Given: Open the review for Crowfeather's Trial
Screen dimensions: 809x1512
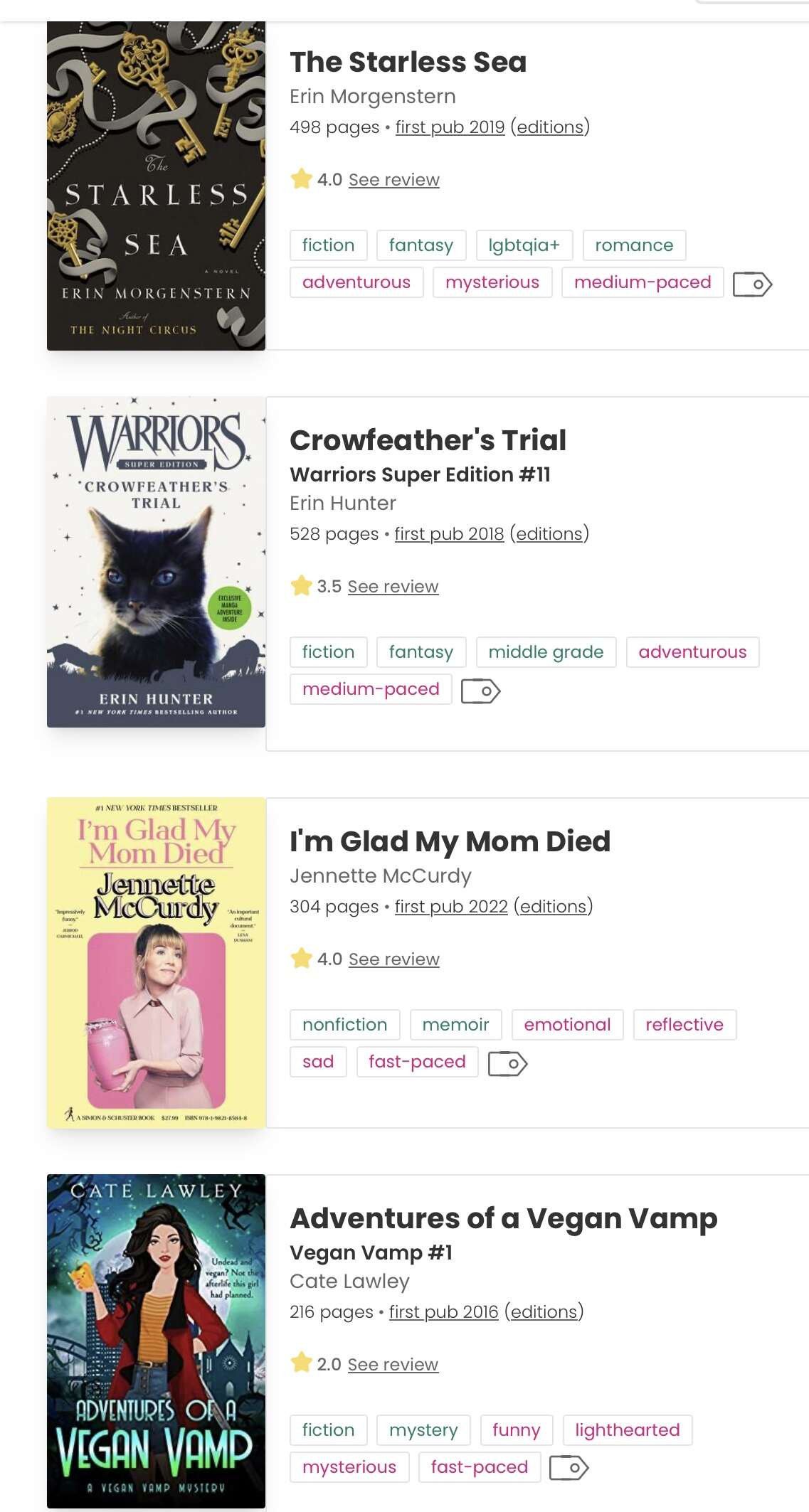Looking at the screenshot, I should 393,587.
